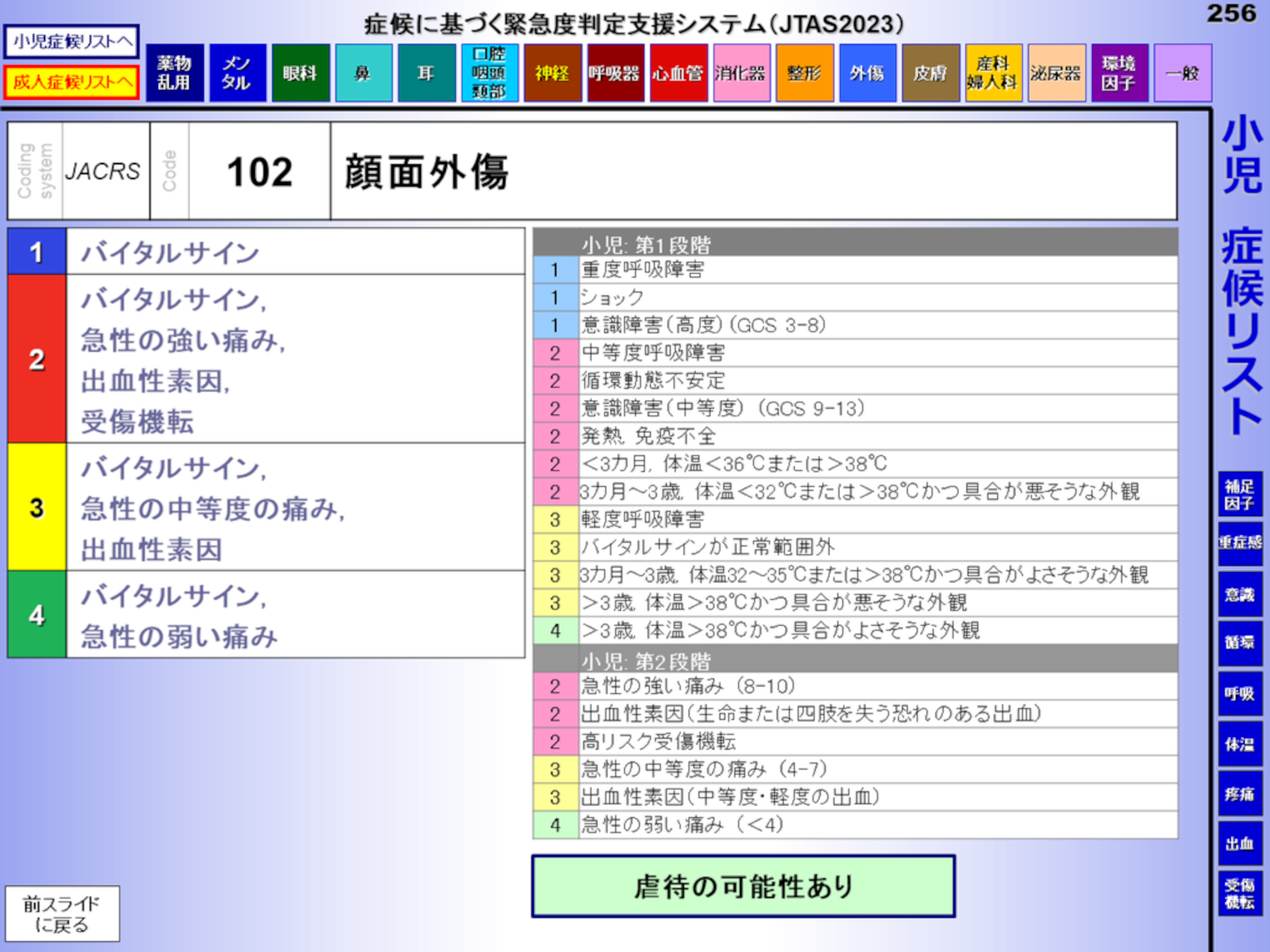Select the 高リスク受傷機転 row
This screenshot has width=1270, height=952.
pyautogui.click(x=855, y=742)
